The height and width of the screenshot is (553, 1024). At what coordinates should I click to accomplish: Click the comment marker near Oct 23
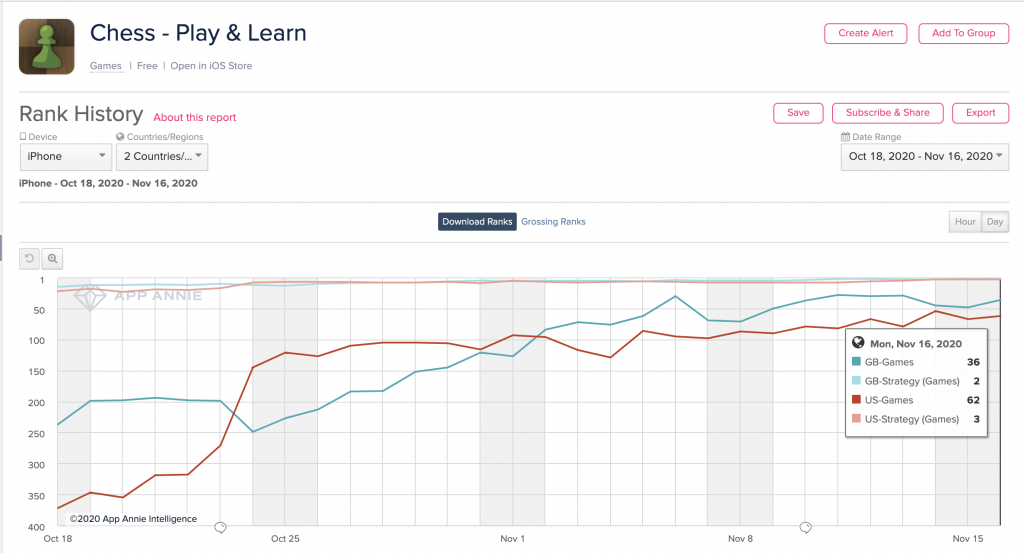221,526
